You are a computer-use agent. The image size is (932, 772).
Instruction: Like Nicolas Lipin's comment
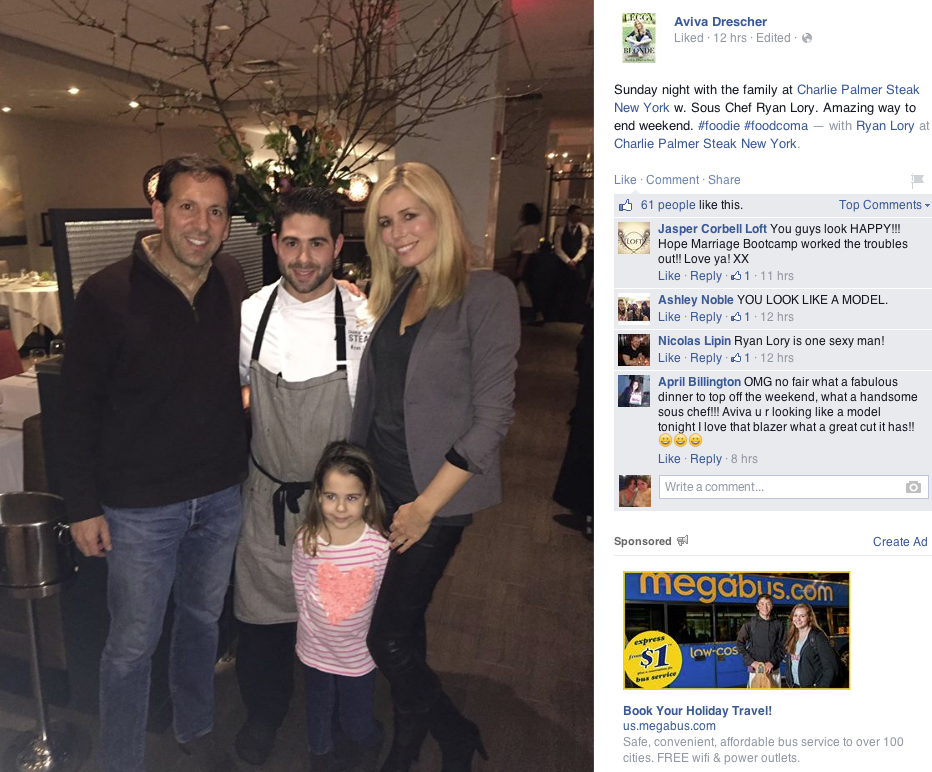coord(669,358)
